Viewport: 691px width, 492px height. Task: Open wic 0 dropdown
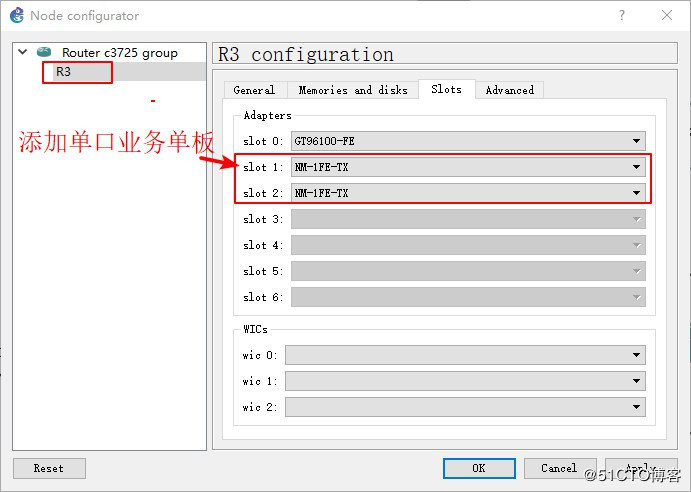[465, 355]
